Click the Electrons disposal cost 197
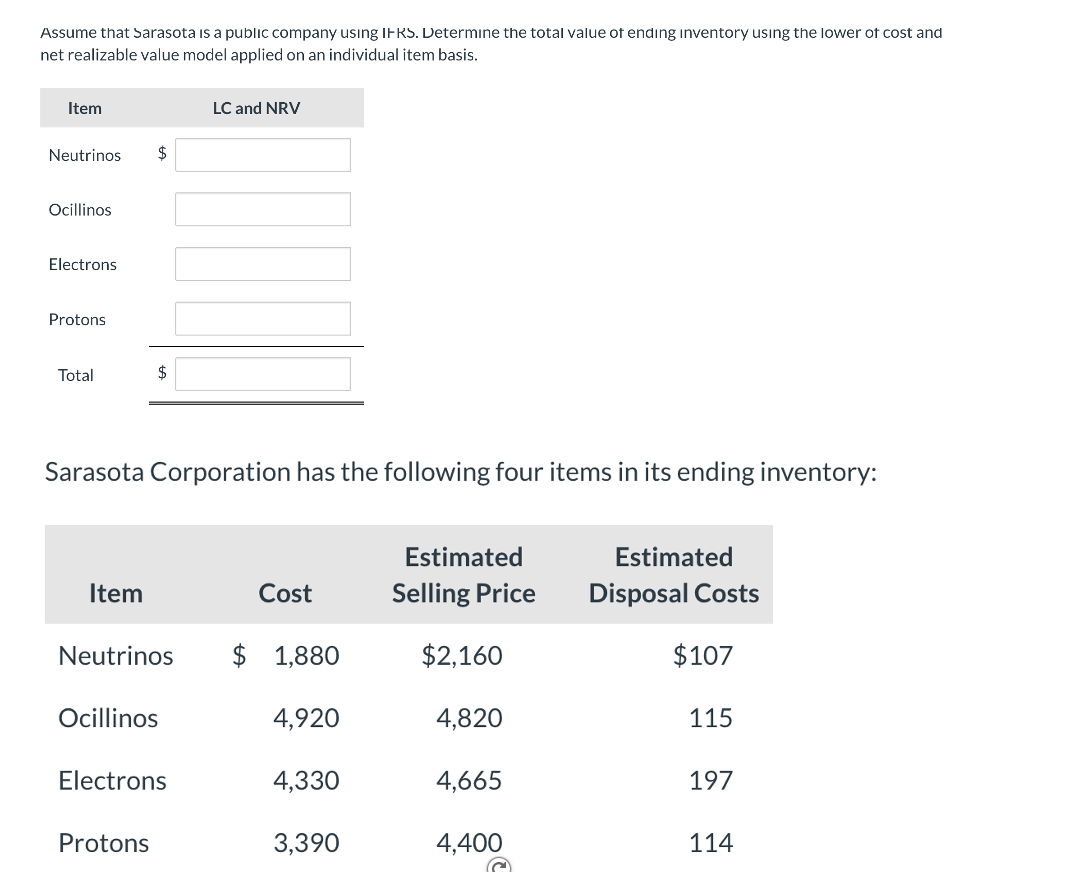The height and width of the screenshot is (872, 1088). (710, 781)
